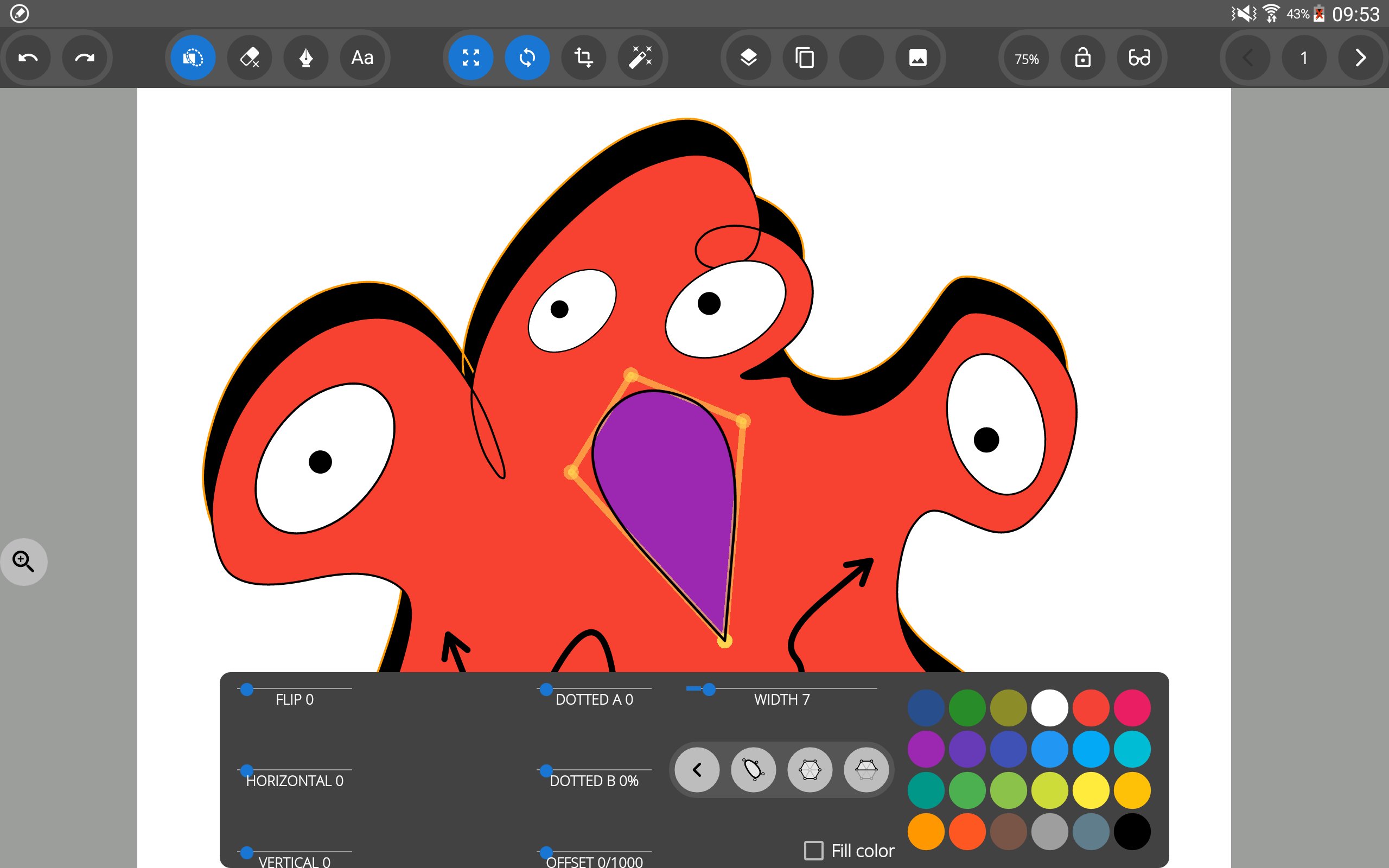Open the 75% zoom level control
The image size is (1389, 868).
[x=1026, y=58]
